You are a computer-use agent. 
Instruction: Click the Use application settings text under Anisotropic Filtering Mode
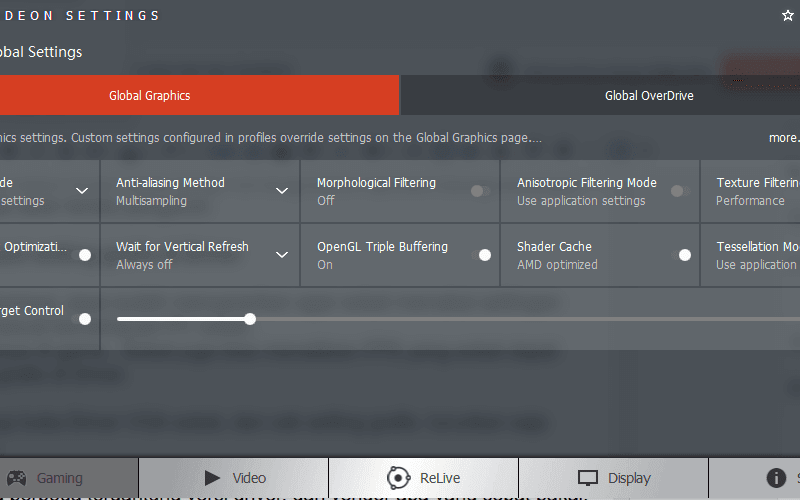click(x=581, y=201)
